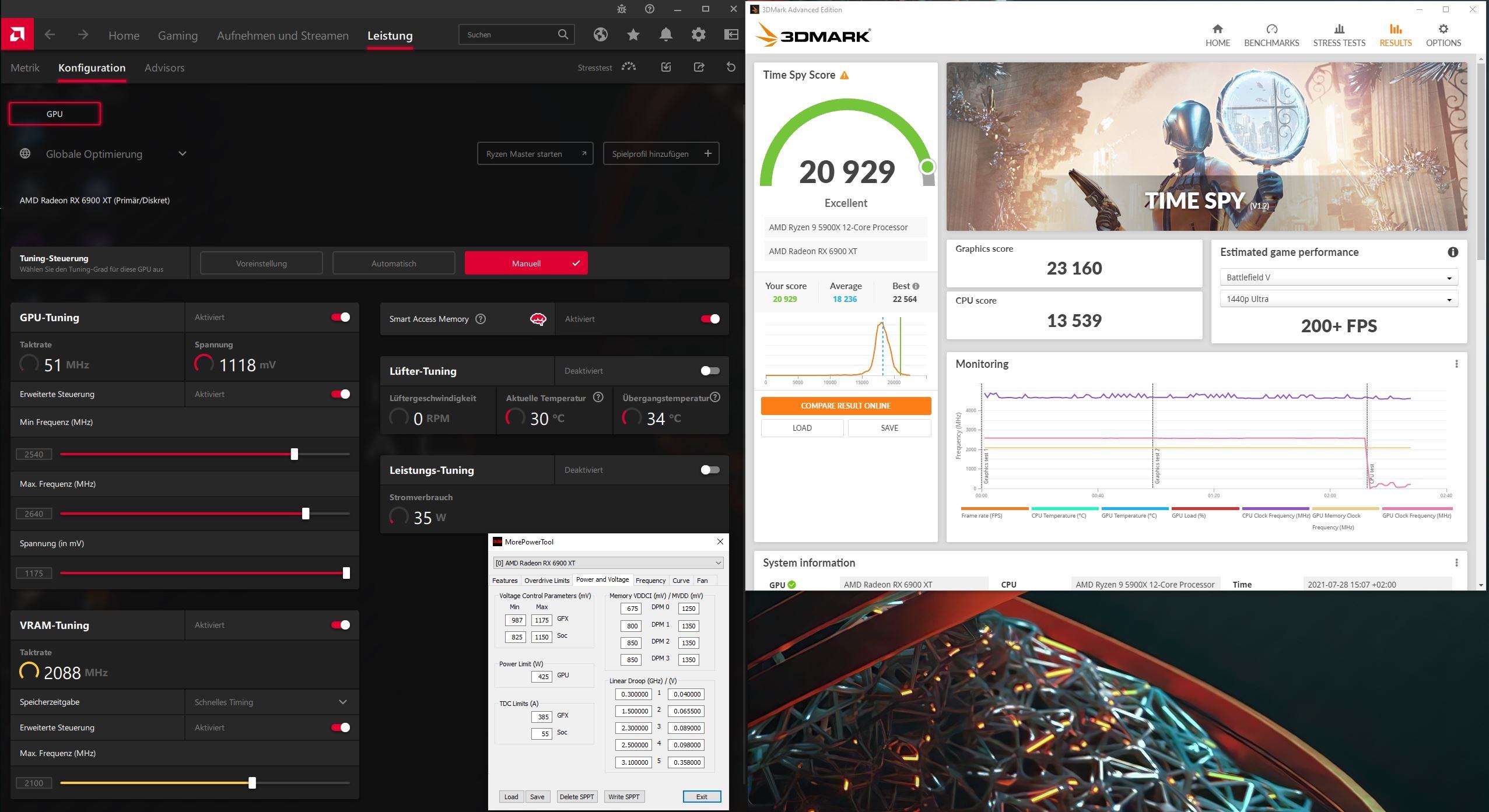Click the search magnifier icon
The height and width of the screenshot is (812, 1489).
click(563, 34)
